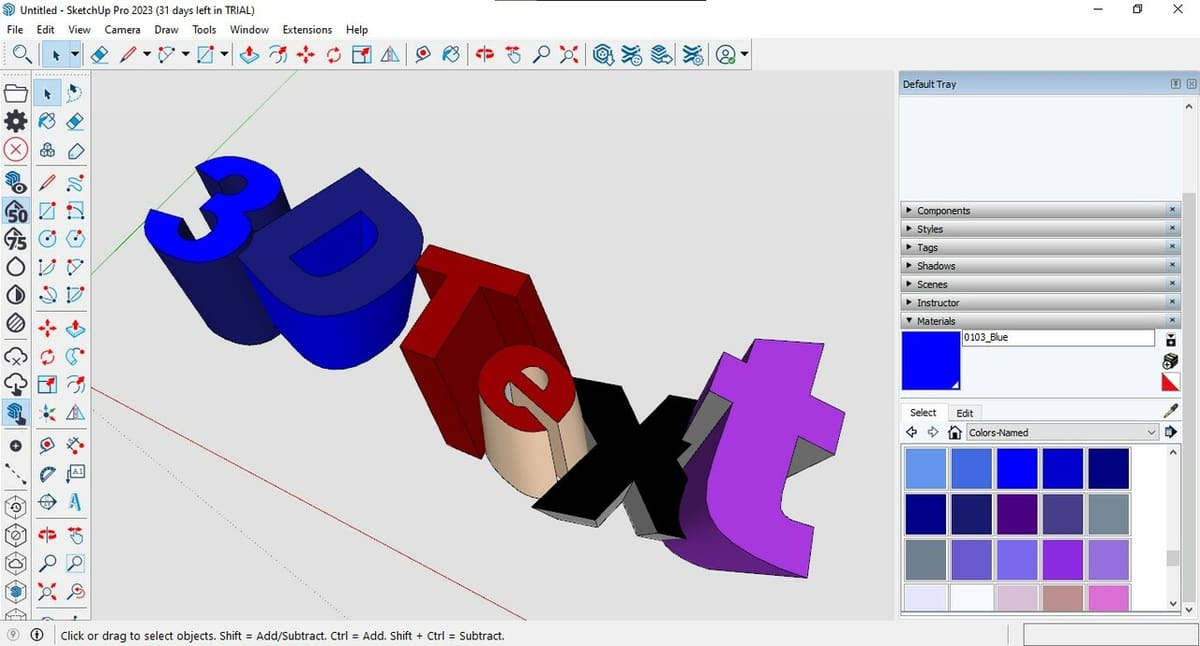Select the Freehand tool in left toolbar
The image size is (1200, 646).
click(75, 182)
